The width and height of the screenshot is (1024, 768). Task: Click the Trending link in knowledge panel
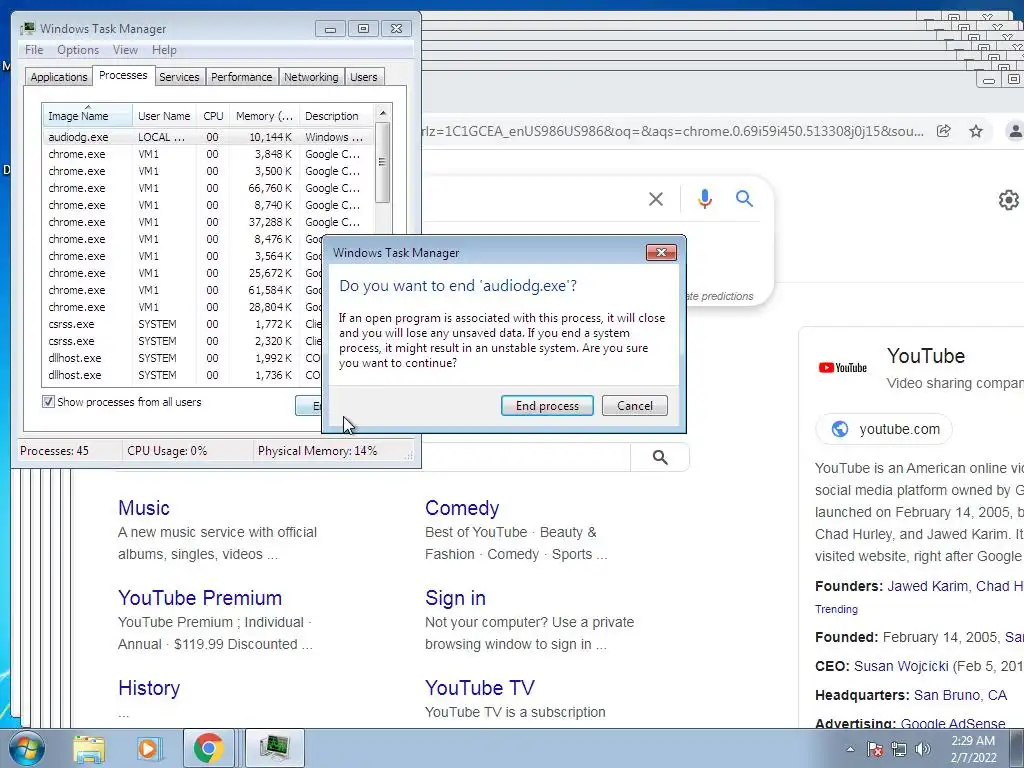(x=836, y=609)
